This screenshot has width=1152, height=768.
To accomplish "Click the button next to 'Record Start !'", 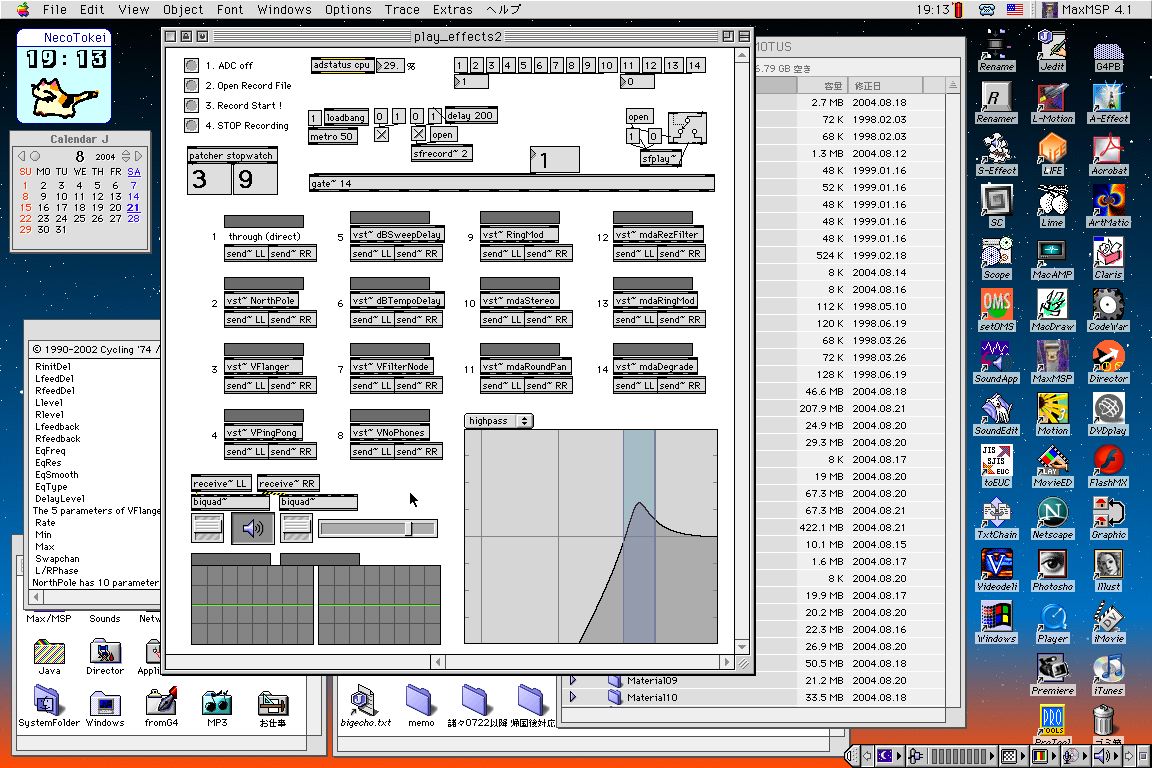I will 191,105.
